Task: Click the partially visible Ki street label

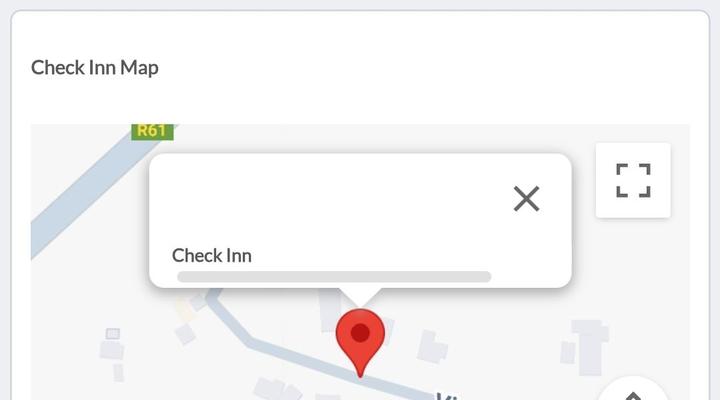Action: click(x=448, y=396)
